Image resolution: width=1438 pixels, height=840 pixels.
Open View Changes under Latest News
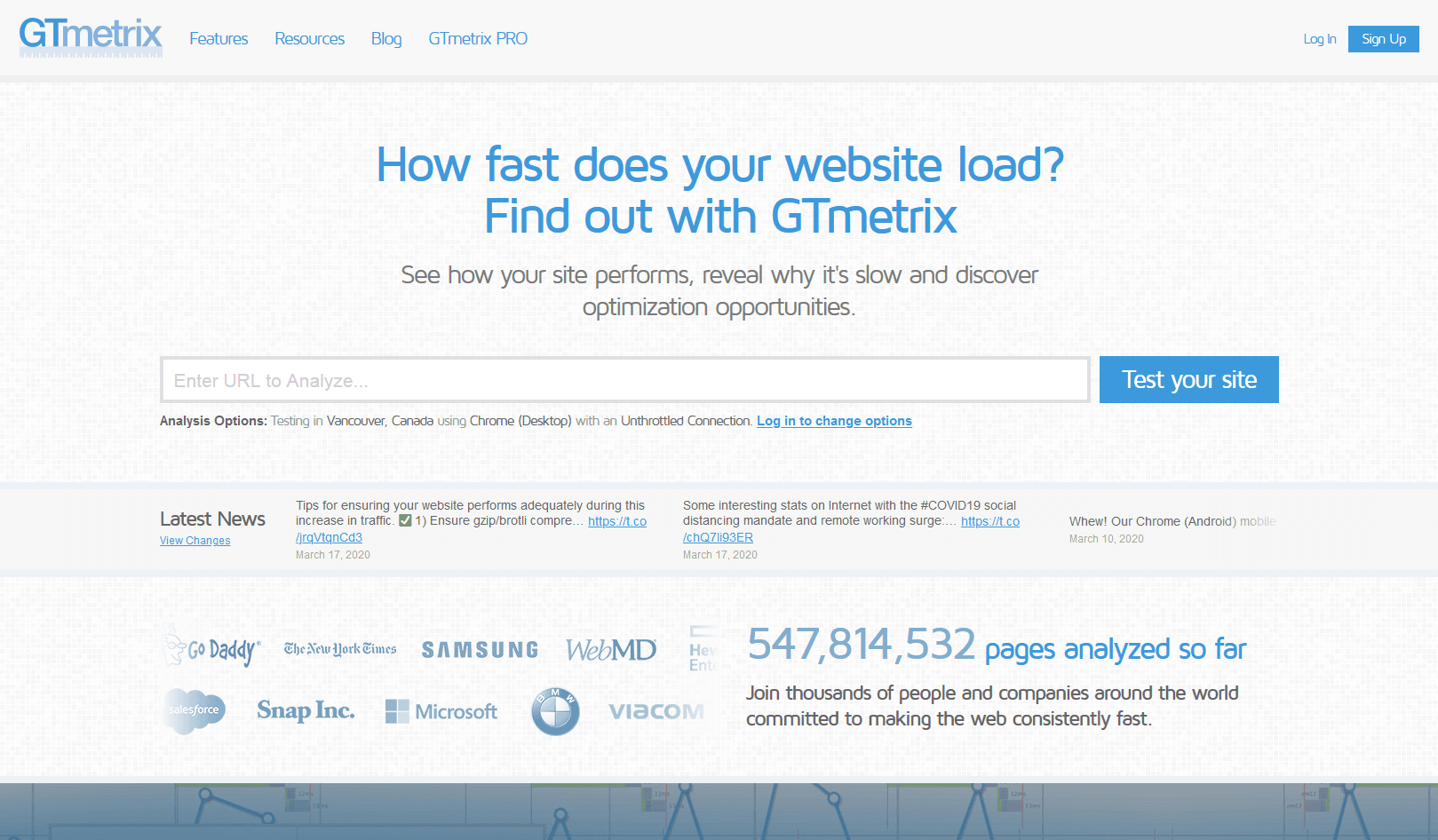click(x=195, y=541)
